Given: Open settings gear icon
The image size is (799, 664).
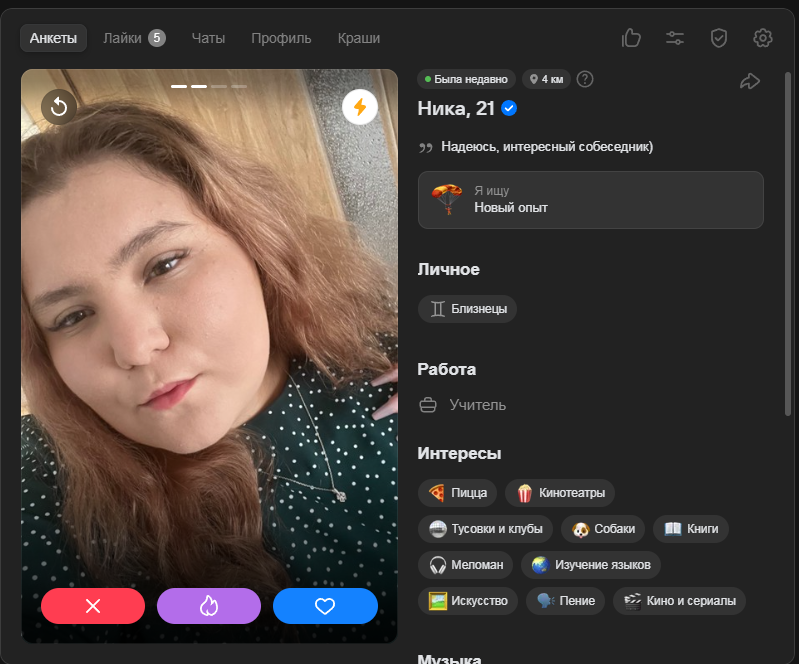Looking at the screenshot, I should coord(762,38).
